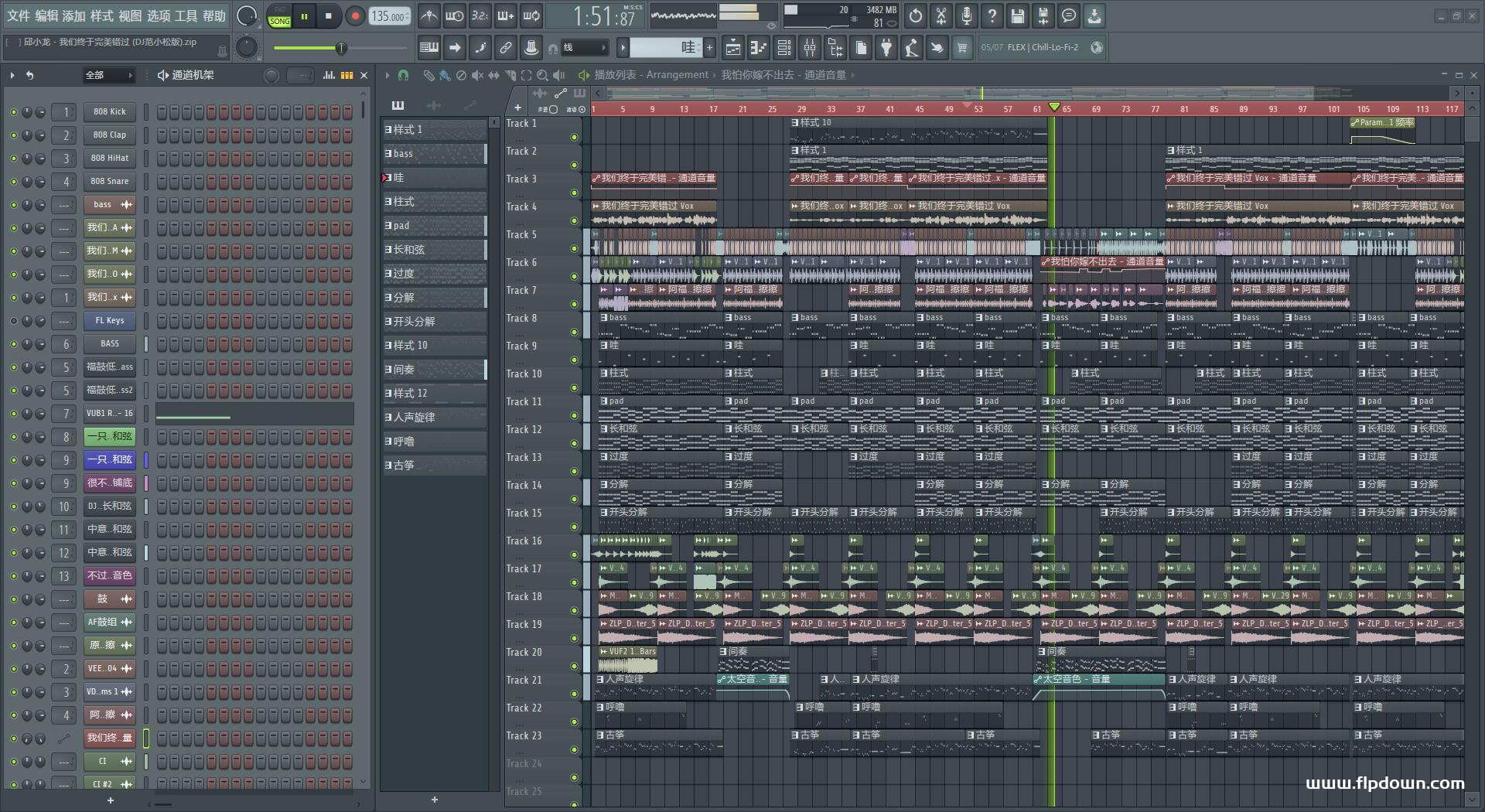Open the channel rack graph editor icon

tap(329, 75)
